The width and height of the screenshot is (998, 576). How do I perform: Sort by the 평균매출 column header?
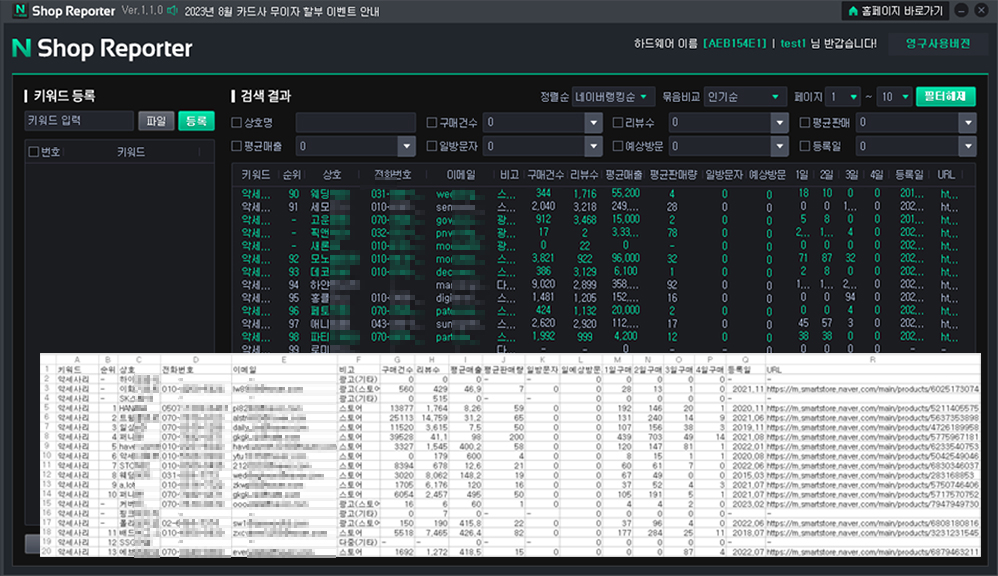[x=624, y=174]
